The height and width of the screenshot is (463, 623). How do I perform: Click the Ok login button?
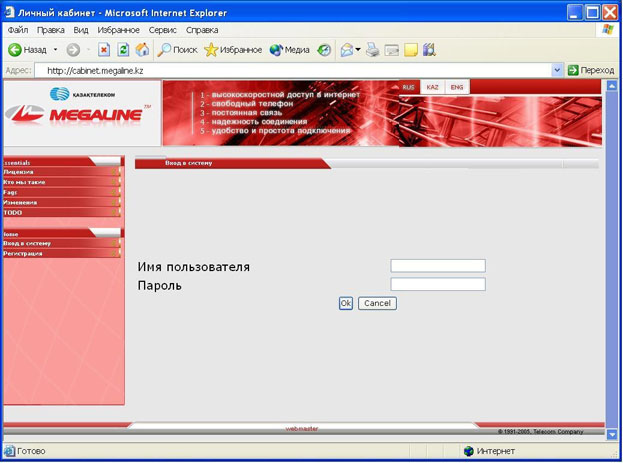[x=346, y=303]
